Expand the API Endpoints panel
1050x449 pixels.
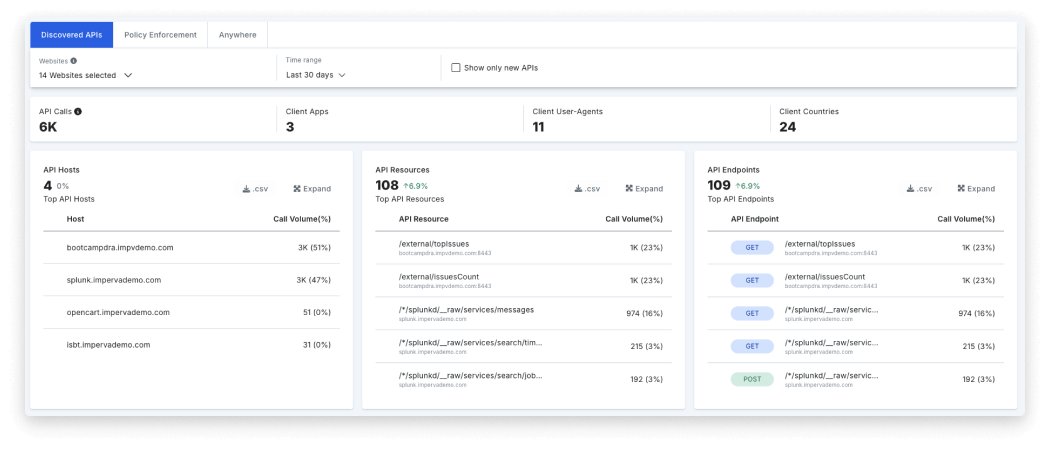point(975,188)
